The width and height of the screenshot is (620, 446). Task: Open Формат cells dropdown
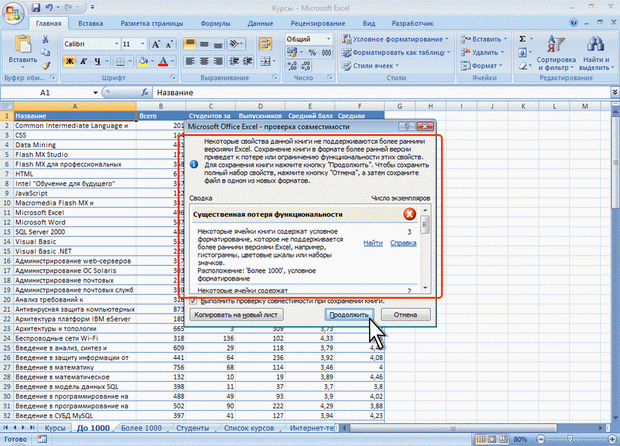tap(481, 66)
